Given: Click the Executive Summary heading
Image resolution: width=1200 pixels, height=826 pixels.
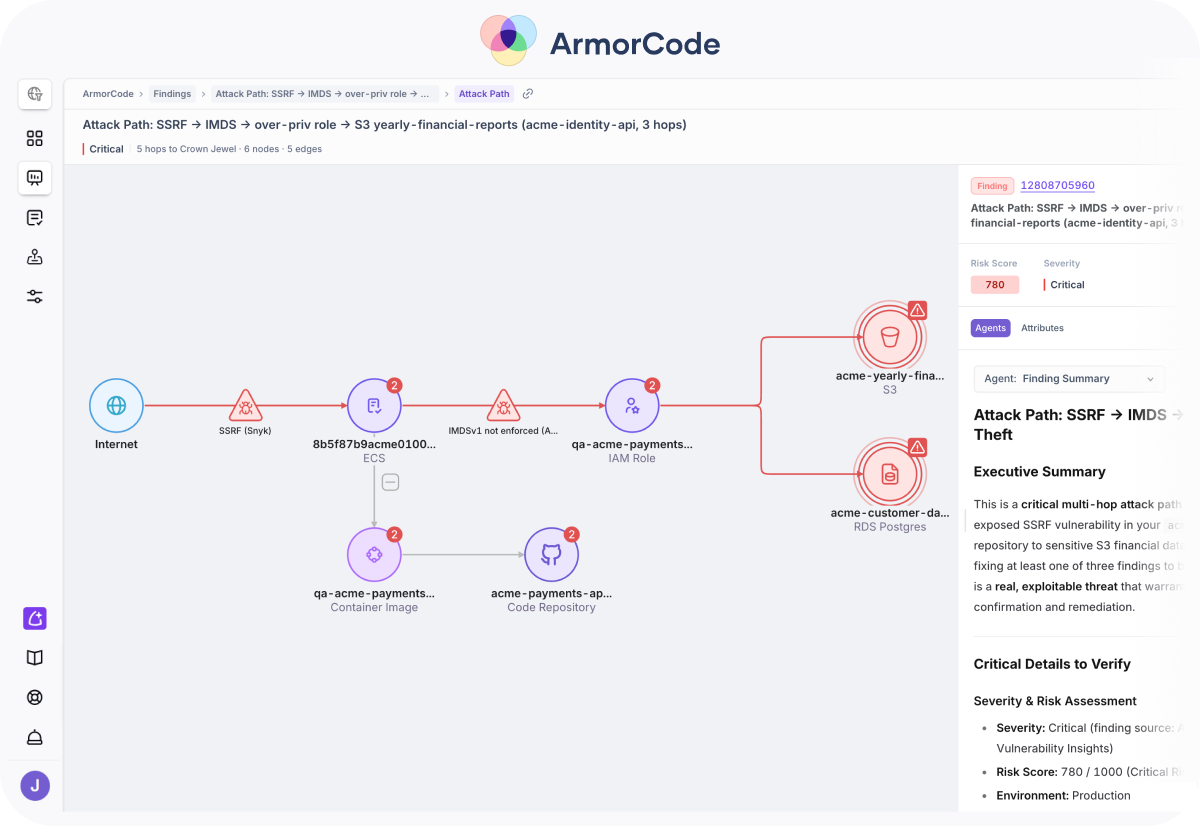Looking at the screenshot, I should tap(1040, 472).
